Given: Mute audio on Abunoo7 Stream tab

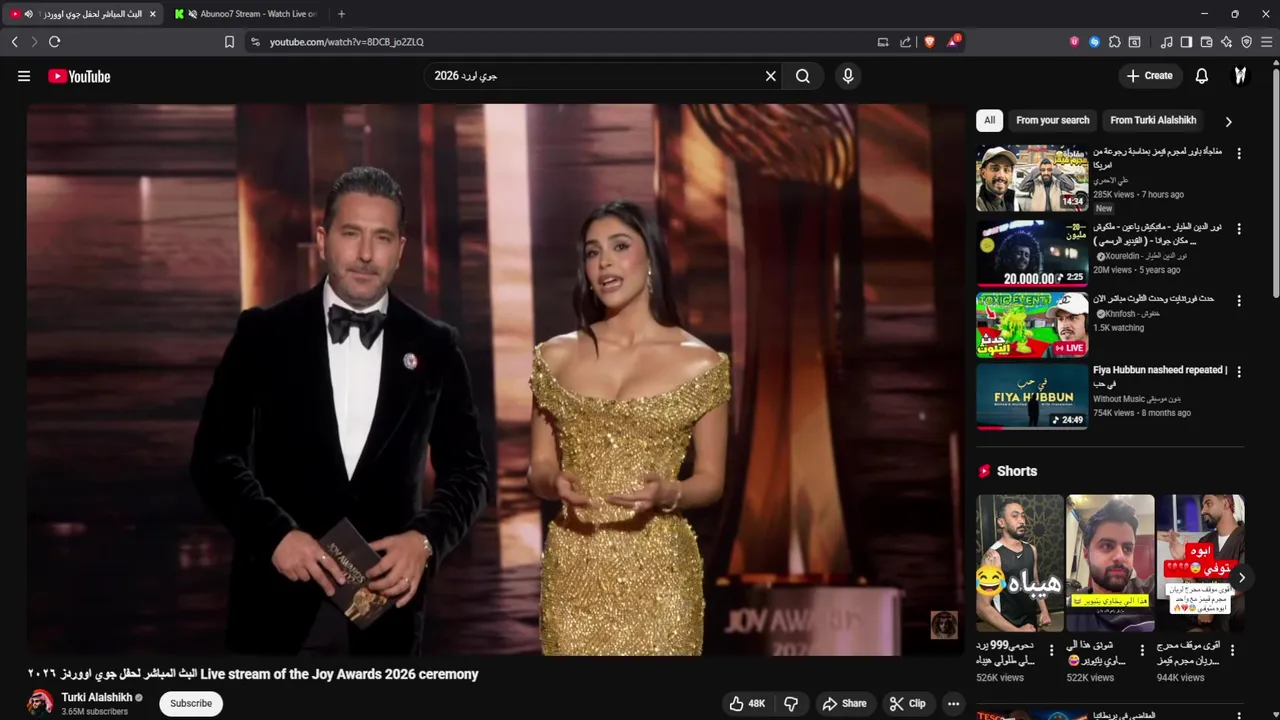Looking at the screenshot, I should tap(192, 14).
